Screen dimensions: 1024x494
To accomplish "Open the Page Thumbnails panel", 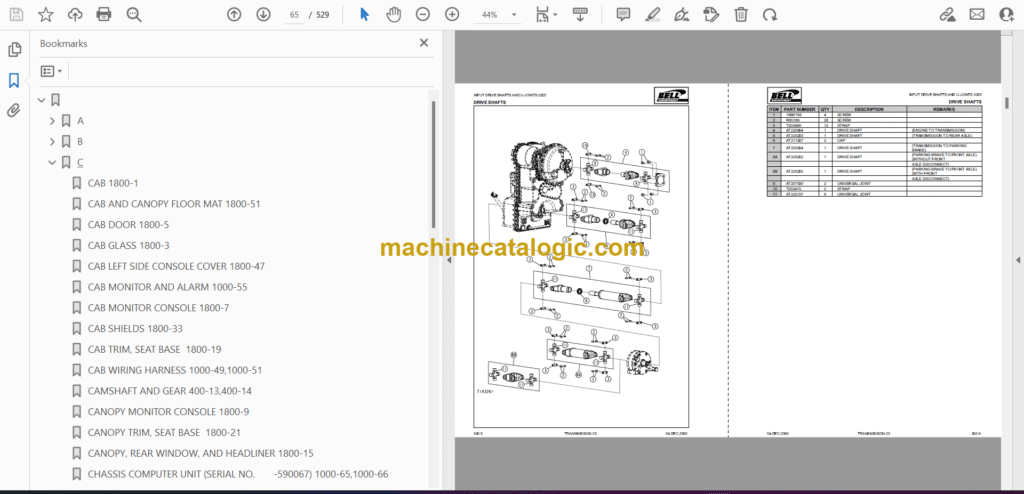I will click(x=14, y=50).
